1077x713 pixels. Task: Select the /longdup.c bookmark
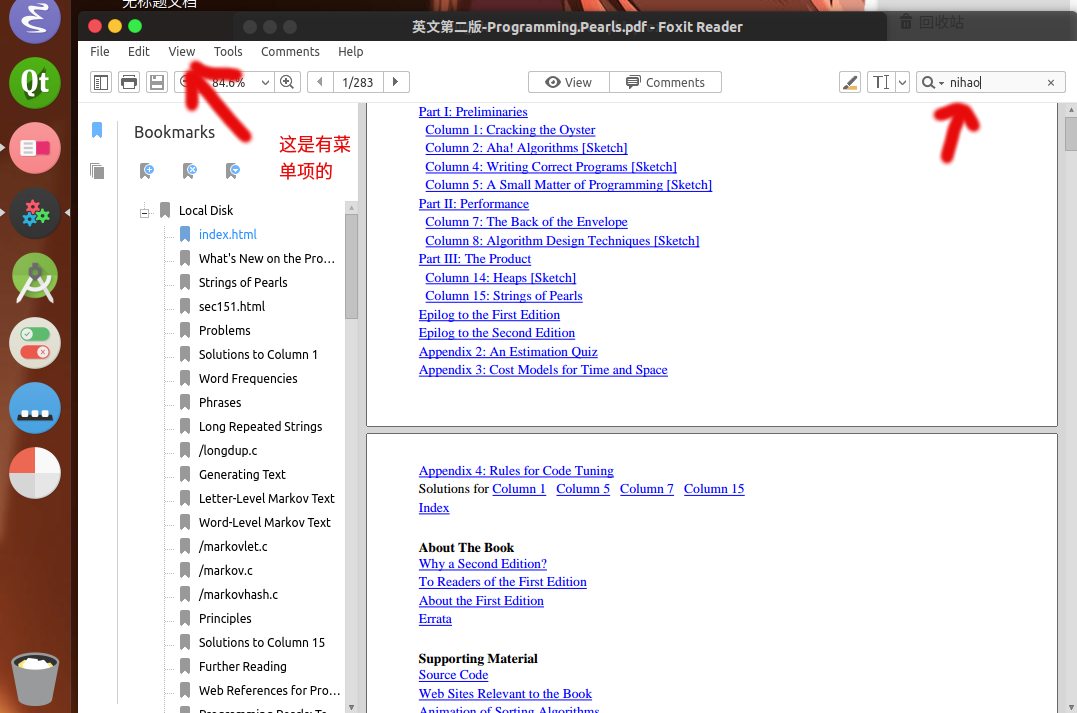(228, 451)
